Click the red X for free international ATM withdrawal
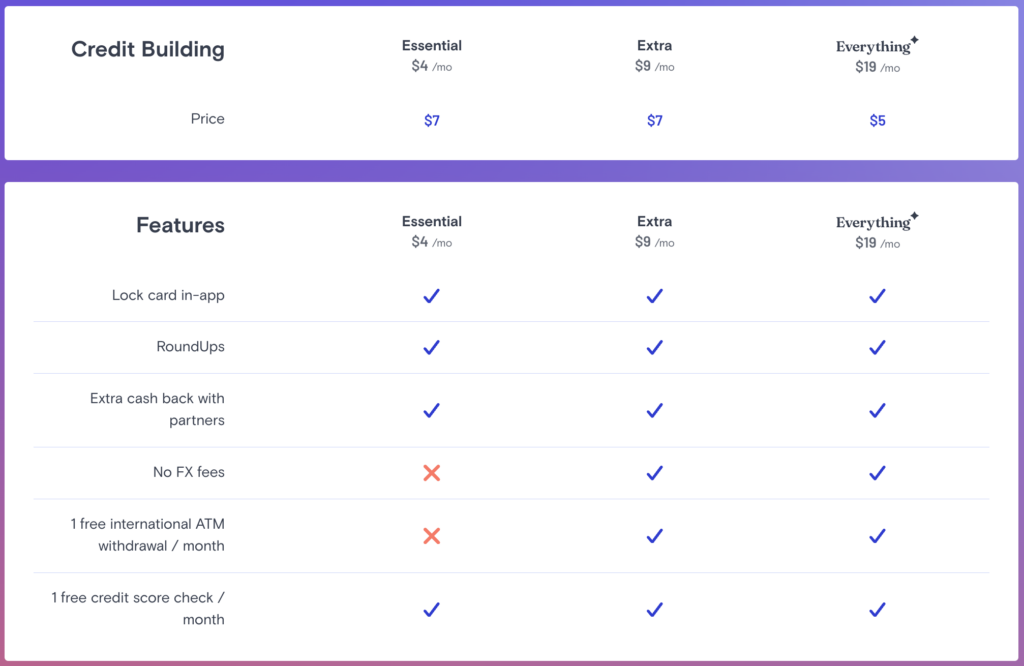The image size is (1024, 666). [x=431, y=536]
